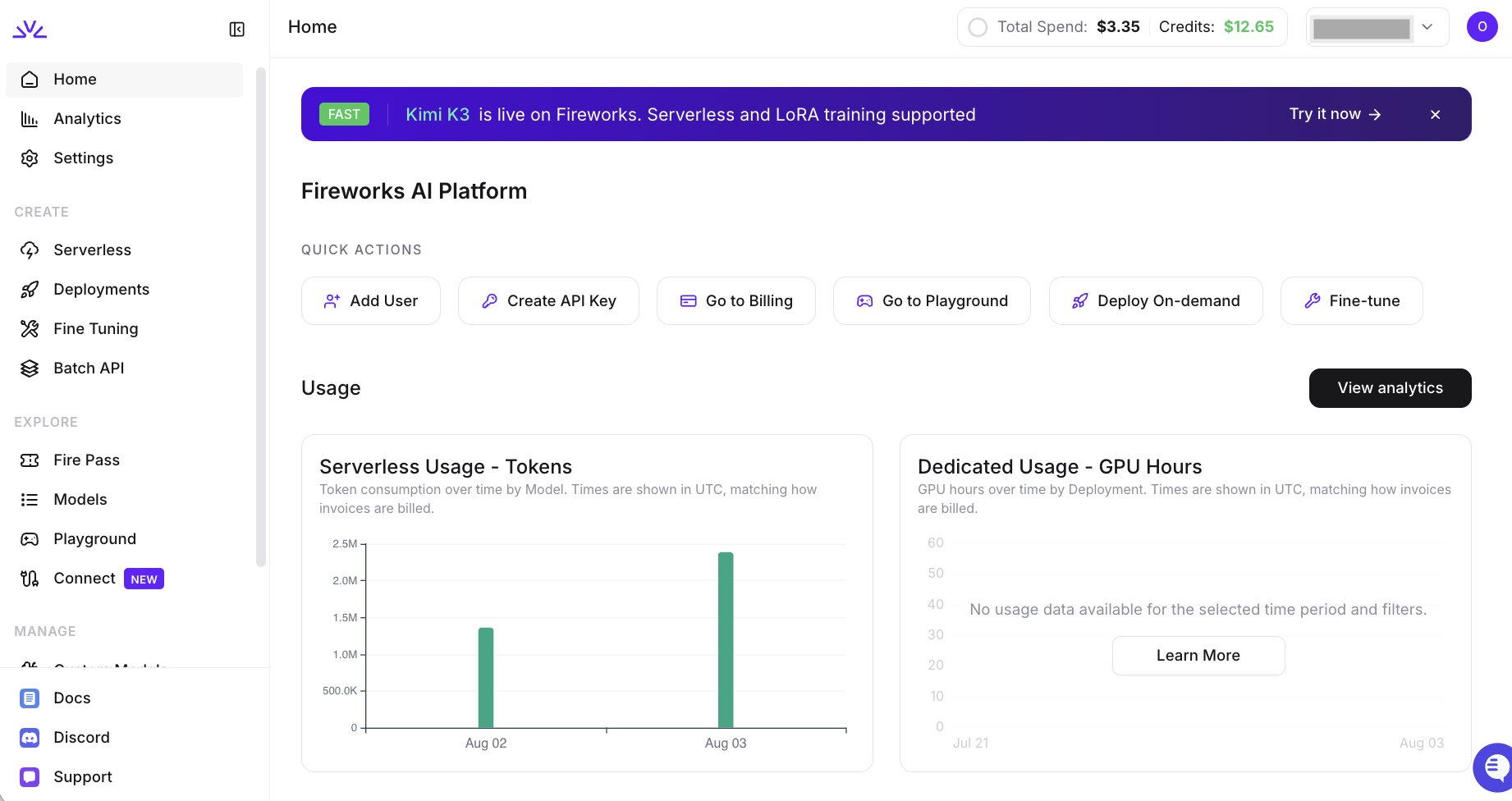Click the user avatar O icon
Viewport: 1512px width, 801px height.
[1482, 27]
